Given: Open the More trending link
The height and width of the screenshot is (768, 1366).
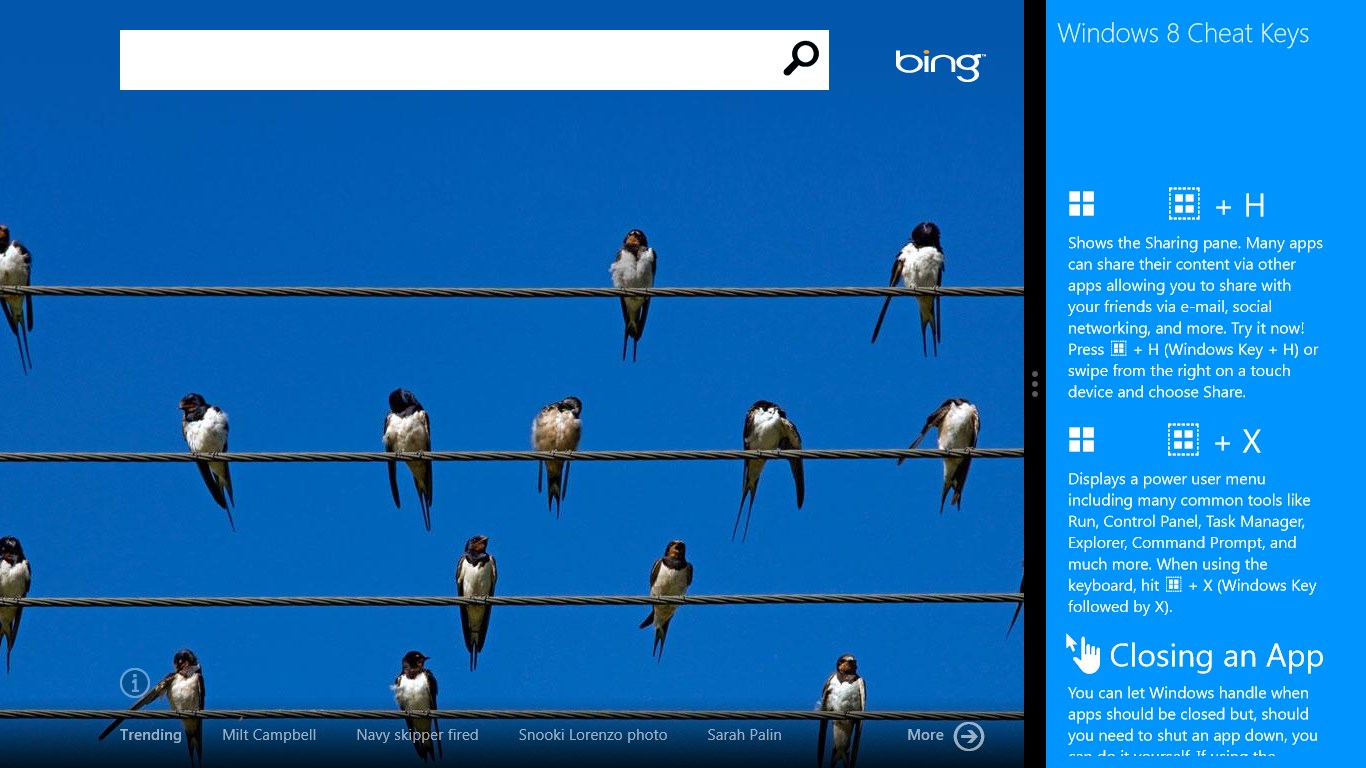Looking at the screenshot, I should 925,735.
